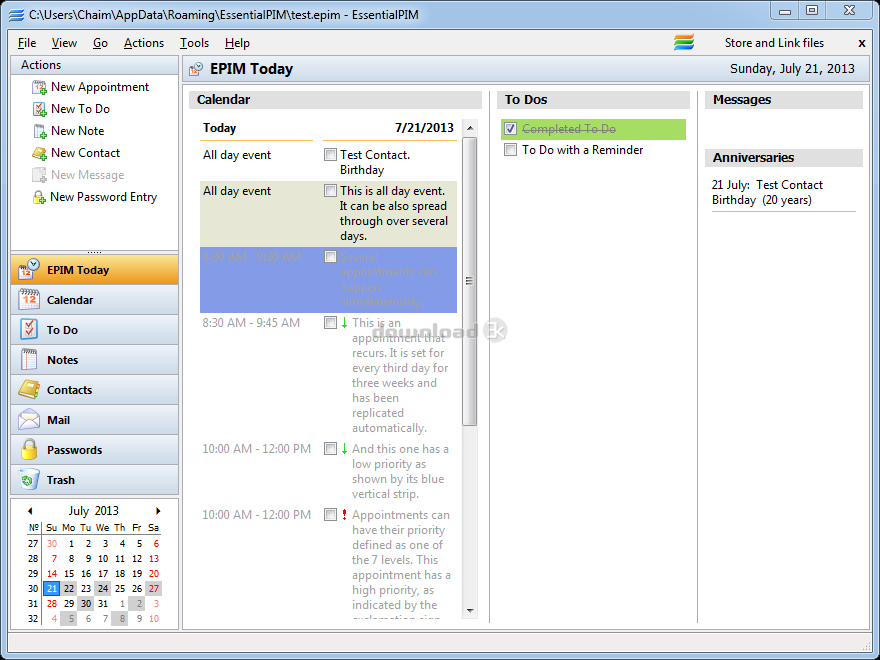880x660 pixels.
Task: Click Store and Link files
Action: [x=774, y=43]
